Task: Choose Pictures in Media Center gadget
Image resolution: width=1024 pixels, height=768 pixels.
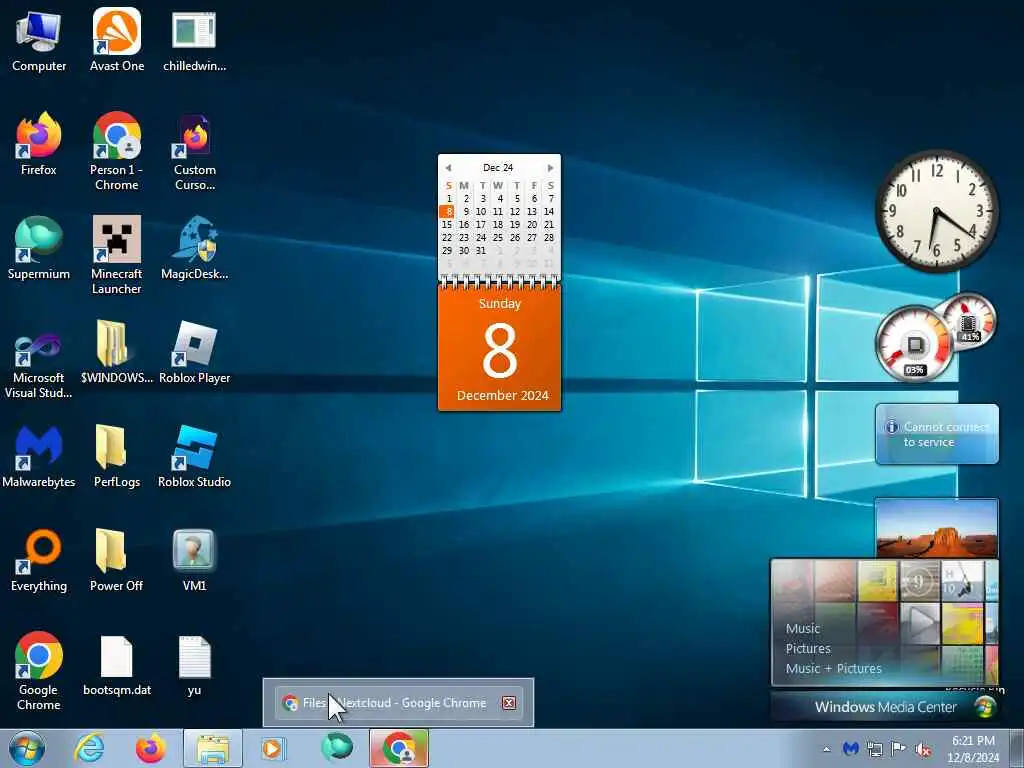Action: coord(808,648)
